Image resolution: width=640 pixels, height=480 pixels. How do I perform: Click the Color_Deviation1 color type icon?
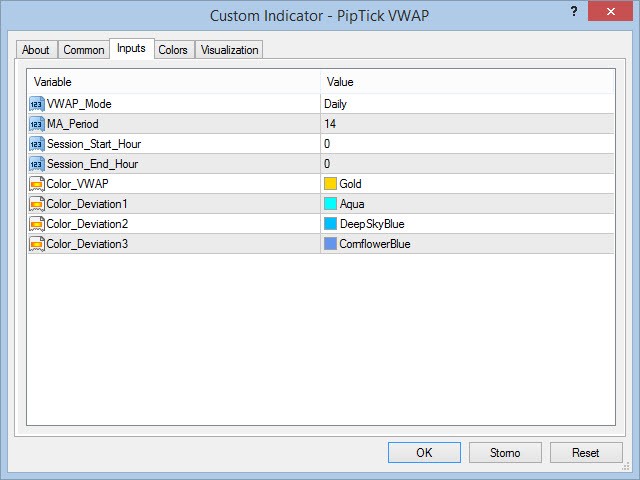click(37, 204)
